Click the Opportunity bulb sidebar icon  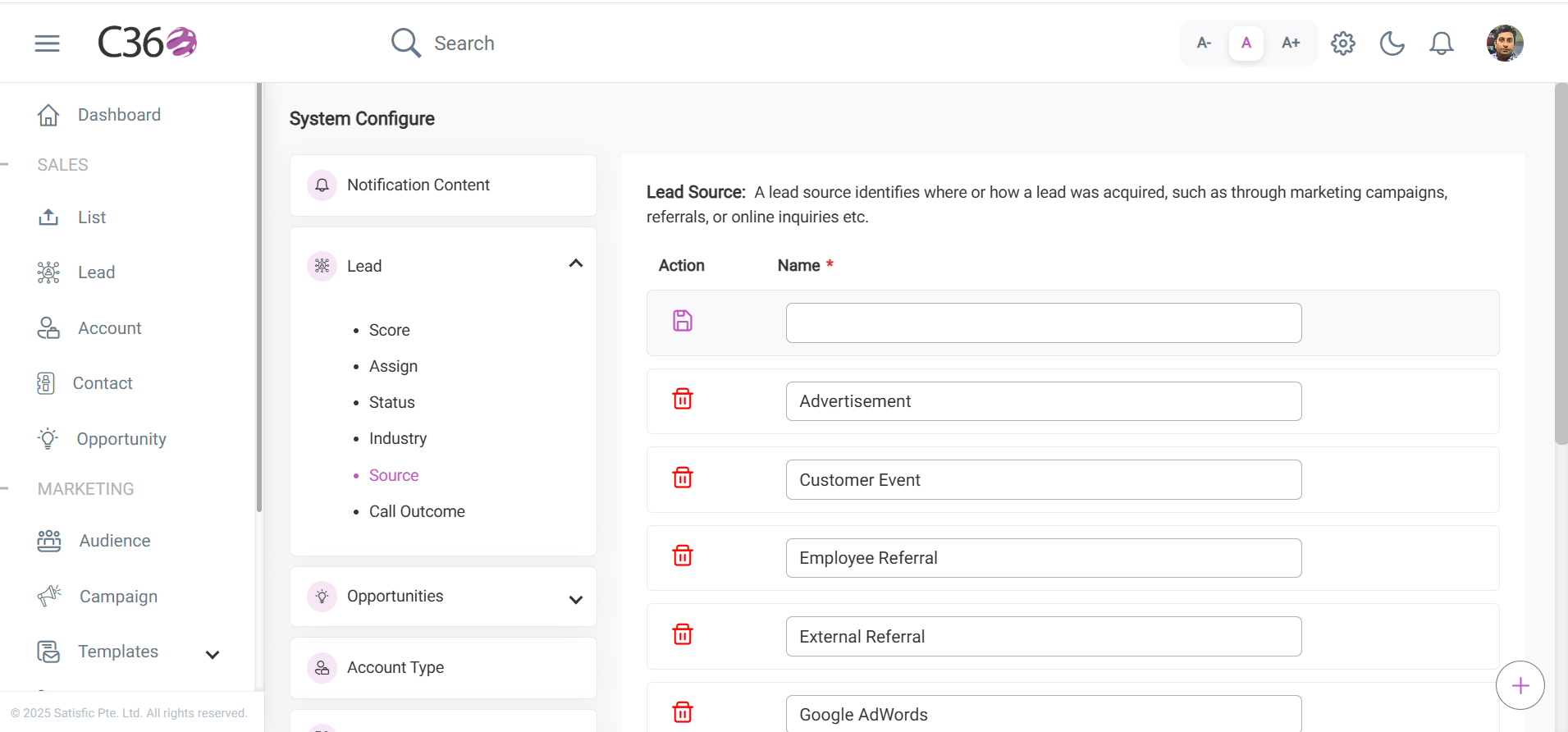48,438
